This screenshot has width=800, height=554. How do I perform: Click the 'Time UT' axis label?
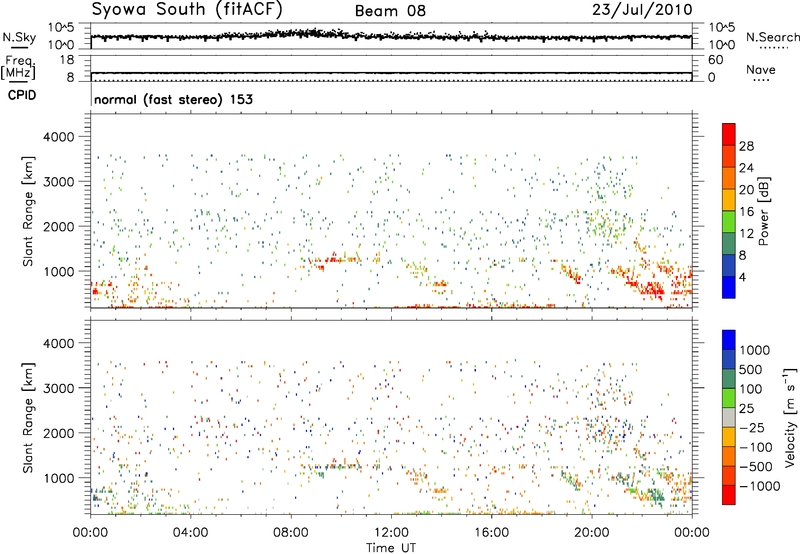[x=391, y=548]
